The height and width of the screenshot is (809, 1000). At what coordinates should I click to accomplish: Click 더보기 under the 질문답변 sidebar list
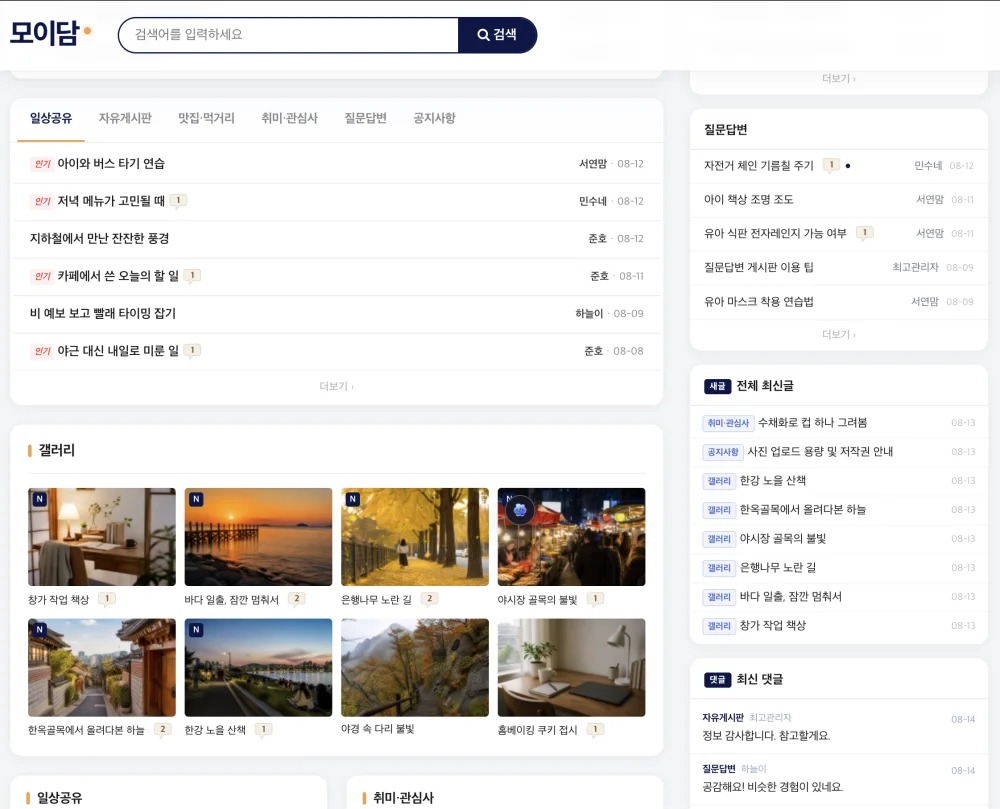839,335
